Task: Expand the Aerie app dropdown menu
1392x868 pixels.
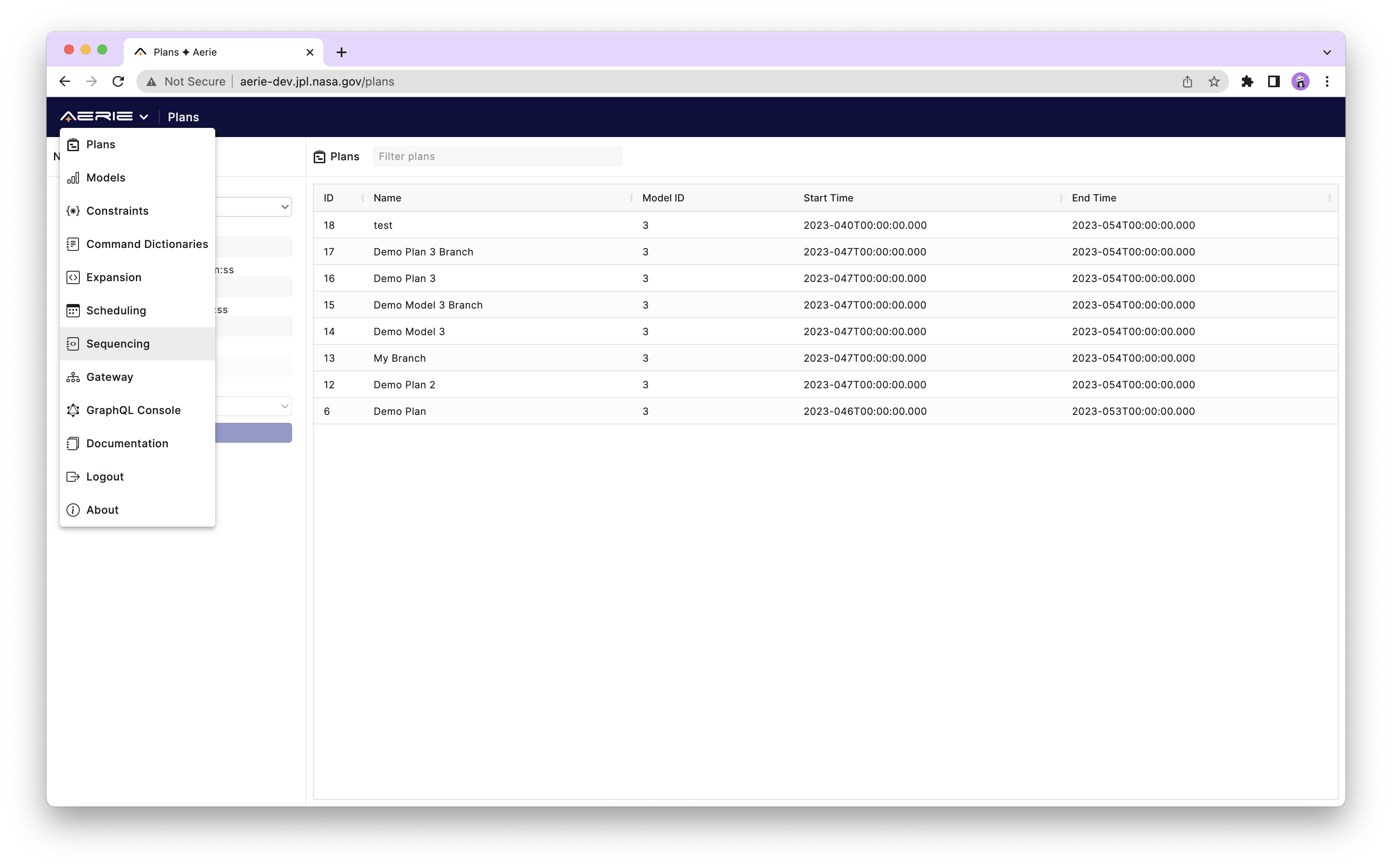Action: click(x=105, y=117)
